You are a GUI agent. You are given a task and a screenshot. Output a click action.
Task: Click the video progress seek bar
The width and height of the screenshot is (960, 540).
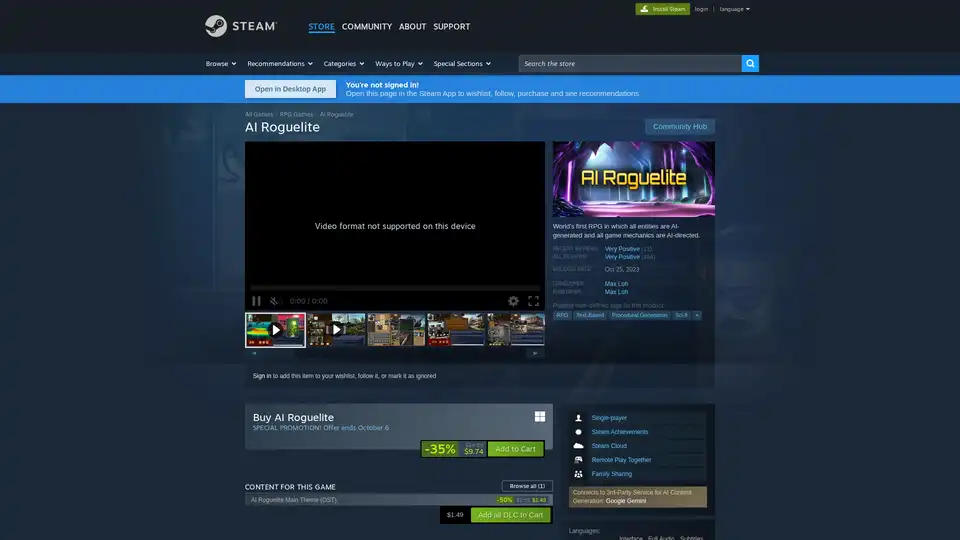pyautogui.click(x=395, y=288)
